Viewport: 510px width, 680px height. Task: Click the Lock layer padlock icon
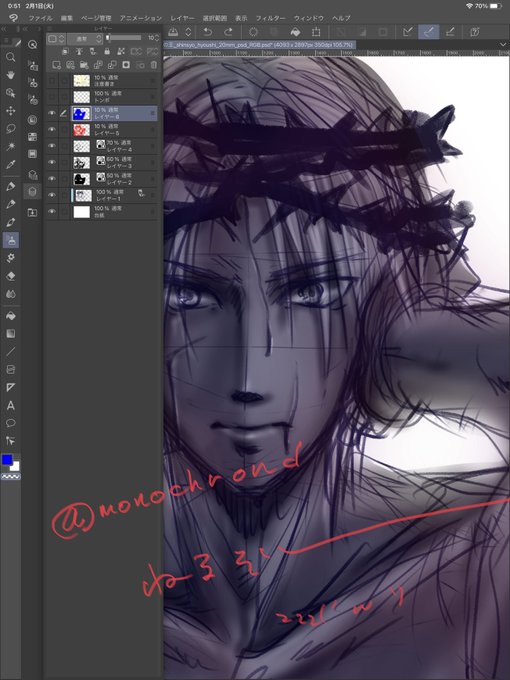(x=107, y=52)
